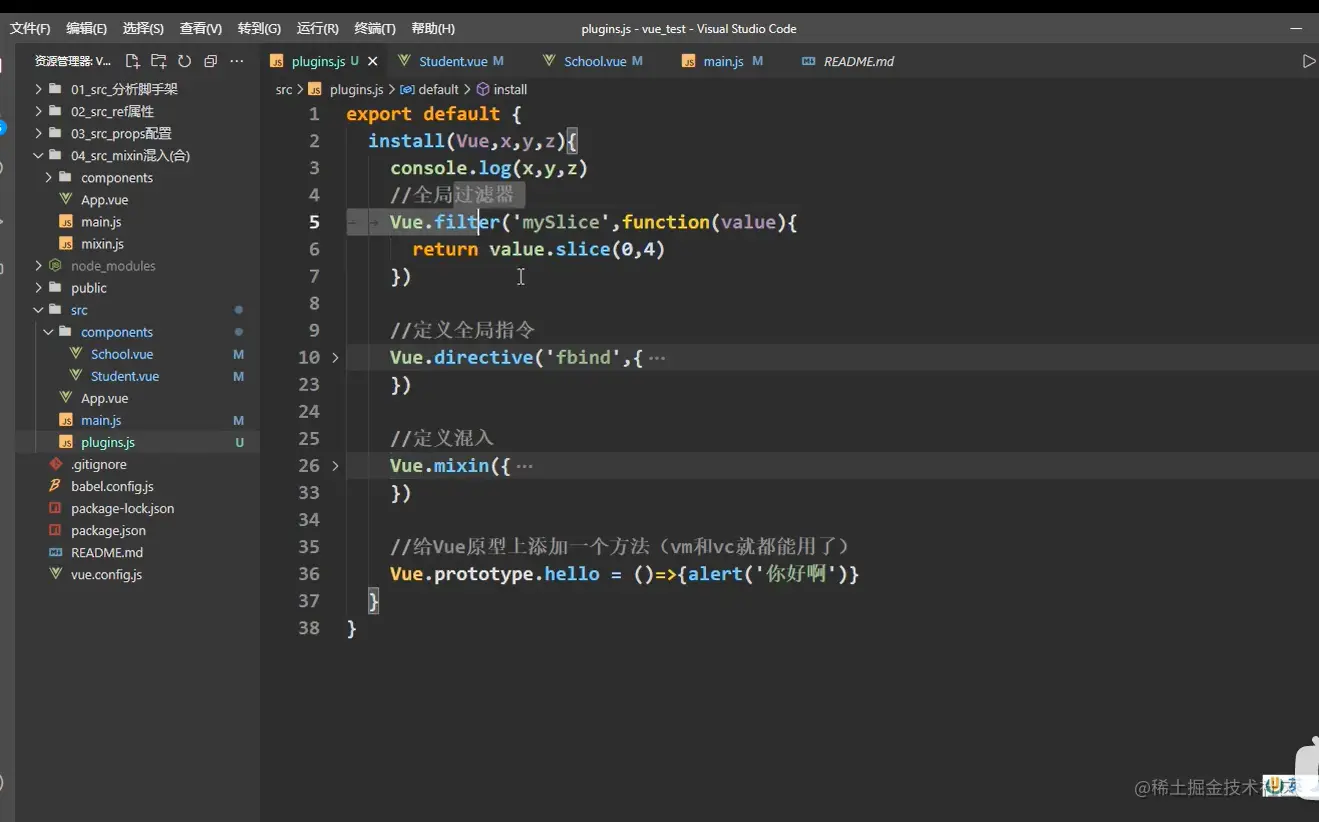Collapse the src folder in explorer
This screenshot has height=822, width=1319.
coord(79,310)
